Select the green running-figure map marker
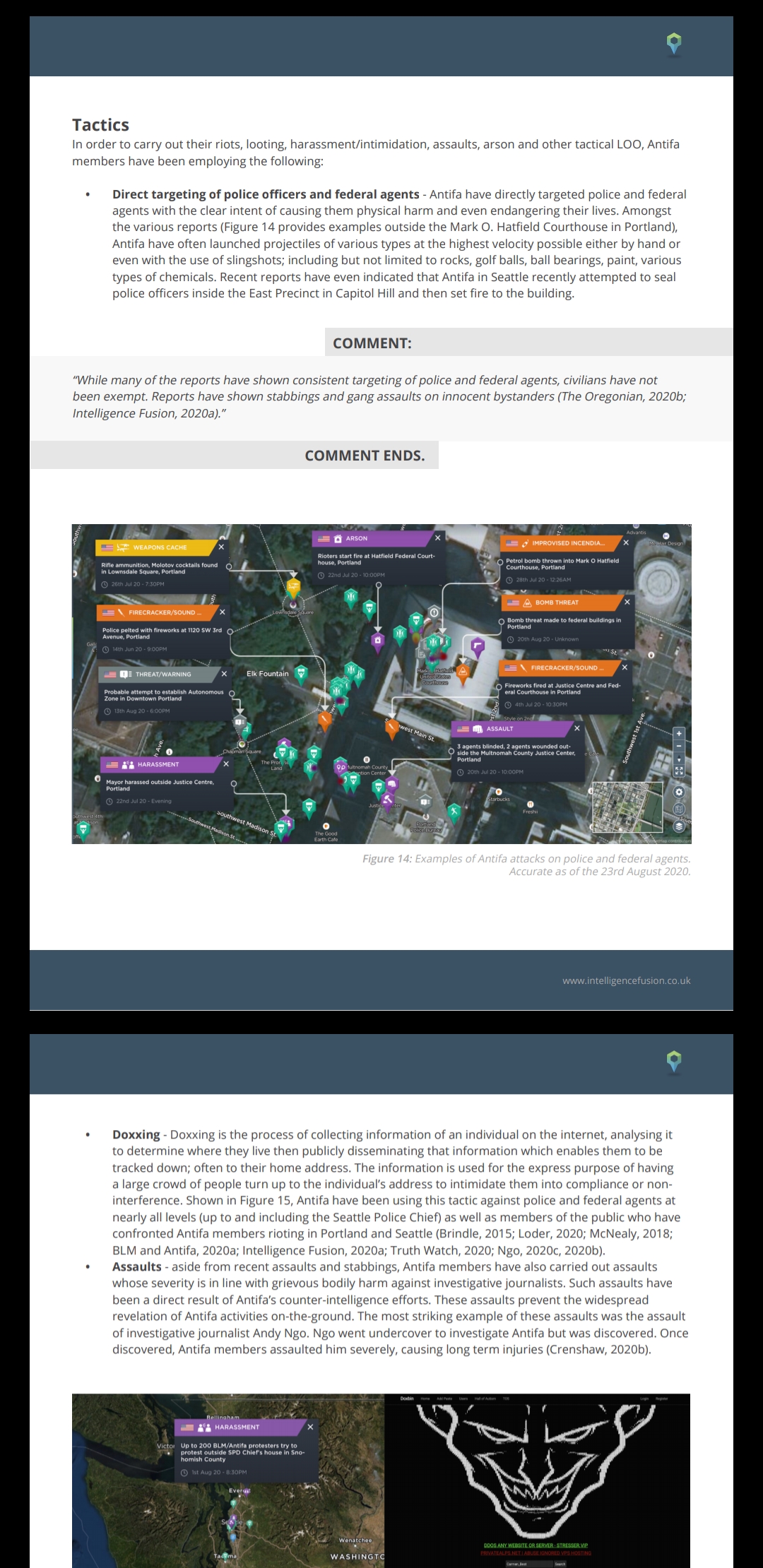 pos(454,812)
